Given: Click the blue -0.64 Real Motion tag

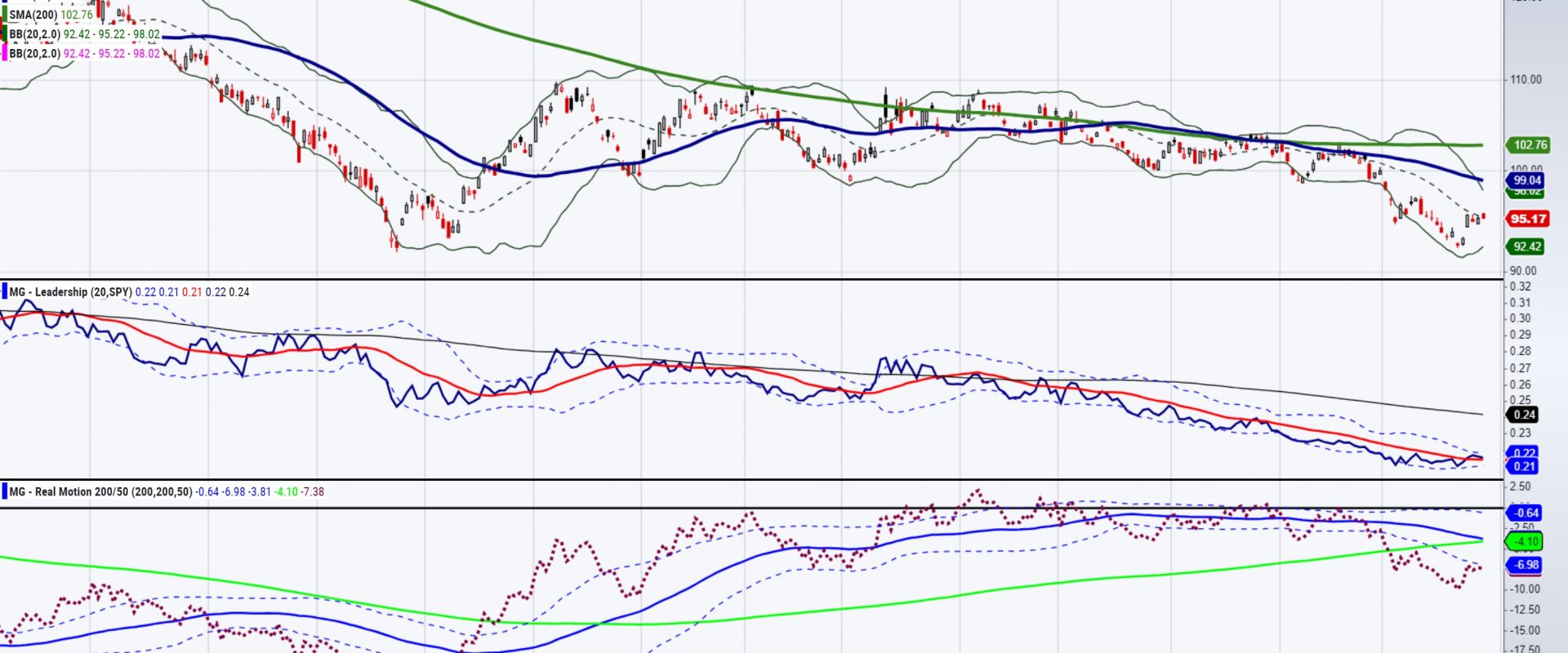Looking at the screenshot, I should pos(1526,513).
